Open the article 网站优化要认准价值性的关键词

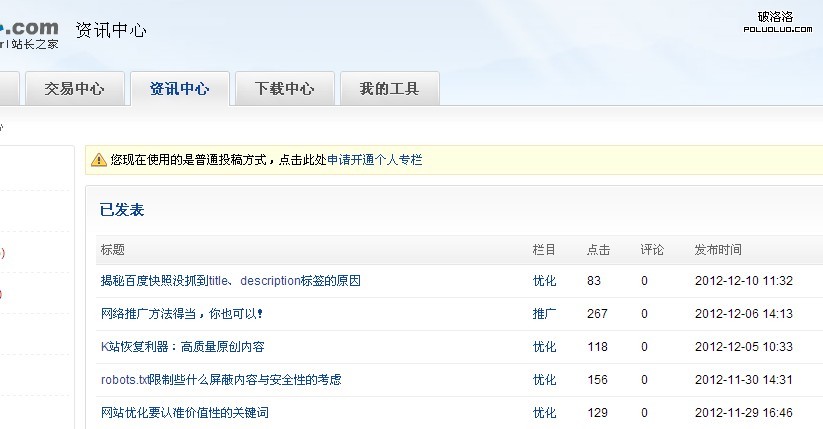tap(184, 413)
